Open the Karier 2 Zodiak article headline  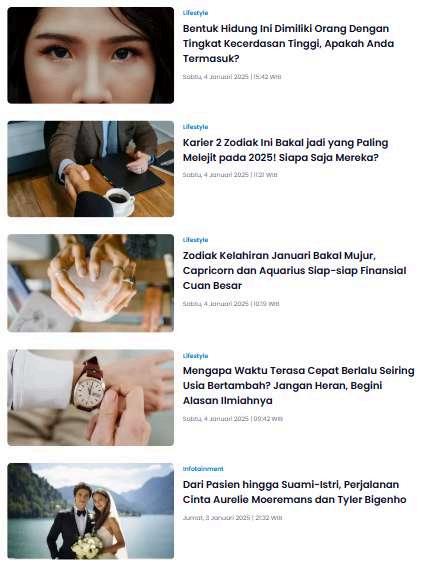pos(285,150)
